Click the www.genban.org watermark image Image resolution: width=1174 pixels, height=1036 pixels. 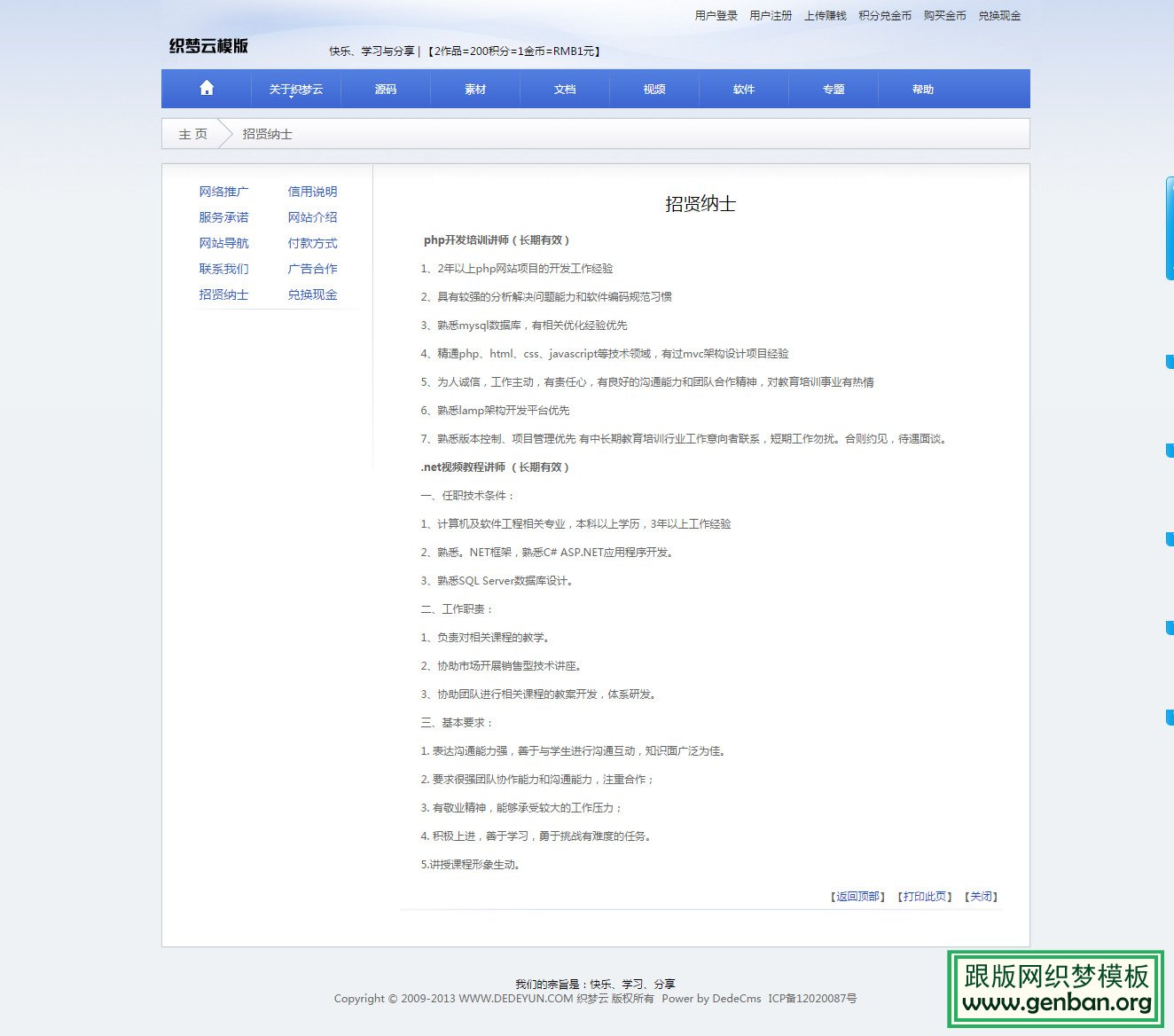pos(1057,990)
